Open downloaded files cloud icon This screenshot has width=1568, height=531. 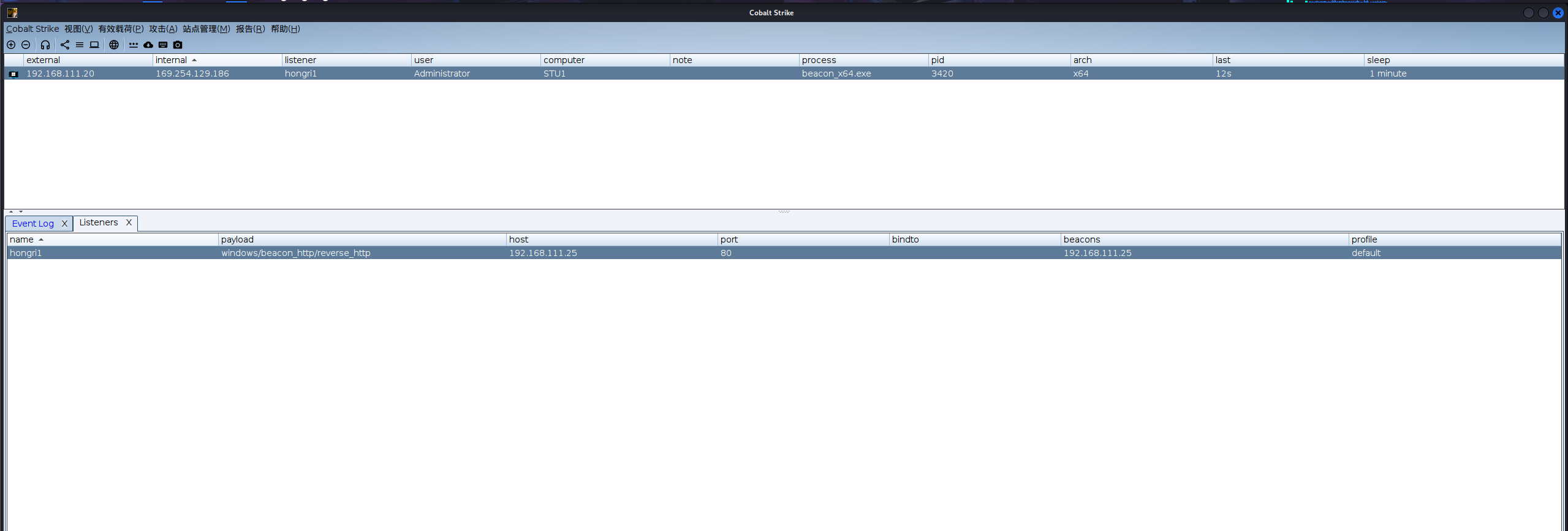[148, 45]
